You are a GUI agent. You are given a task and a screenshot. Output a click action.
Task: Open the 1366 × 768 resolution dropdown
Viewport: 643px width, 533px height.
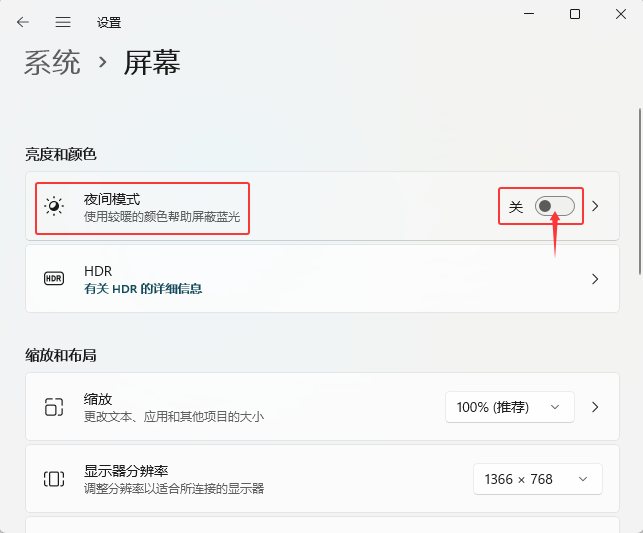[537, 479]
